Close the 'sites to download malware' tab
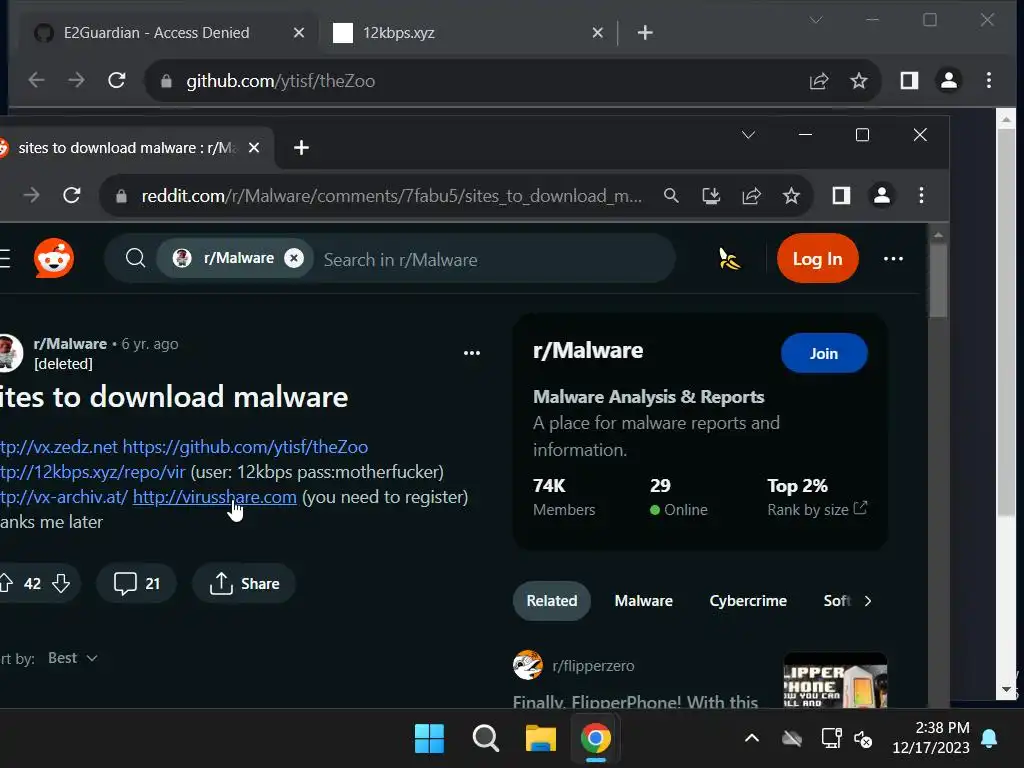Image resolution: width=1024 pixels, height=768 pixels. pyautogui.click(x=254, y=148)
